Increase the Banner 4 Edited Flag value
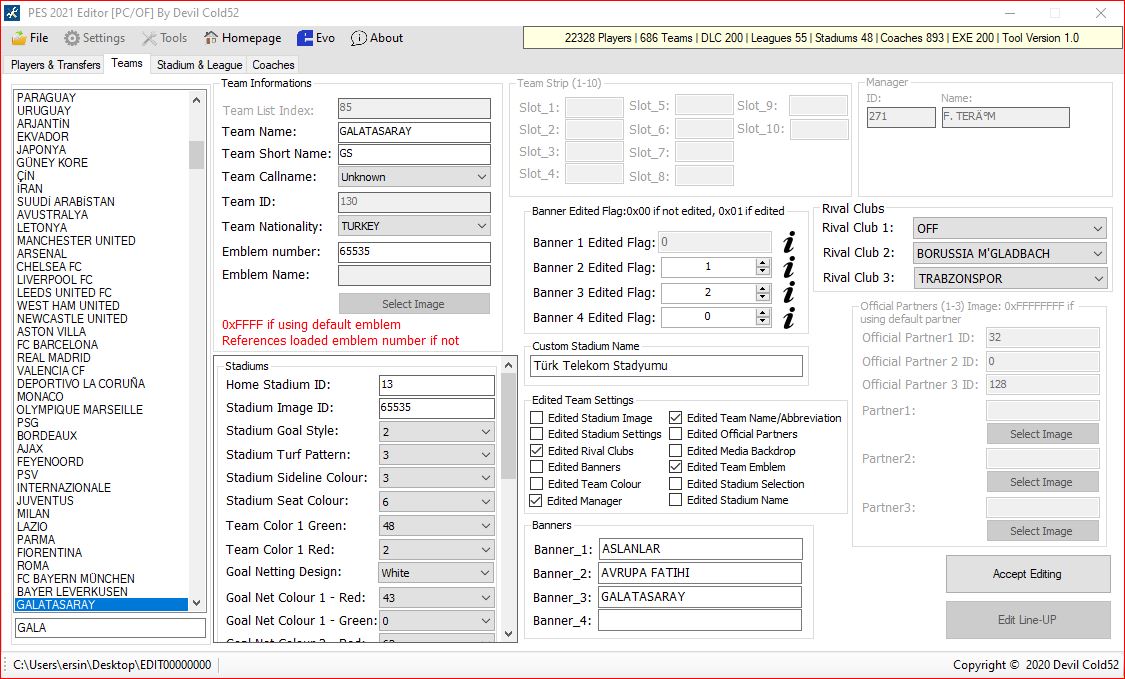Viewport: 1125px width, 679px height. click(x=763, y=313)
